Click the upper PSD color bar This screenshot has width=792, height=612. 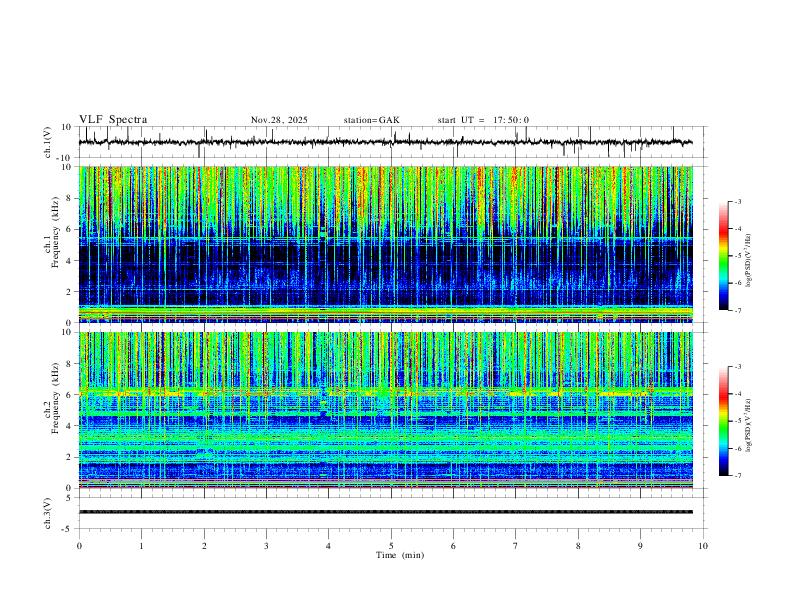coord(724,256)
